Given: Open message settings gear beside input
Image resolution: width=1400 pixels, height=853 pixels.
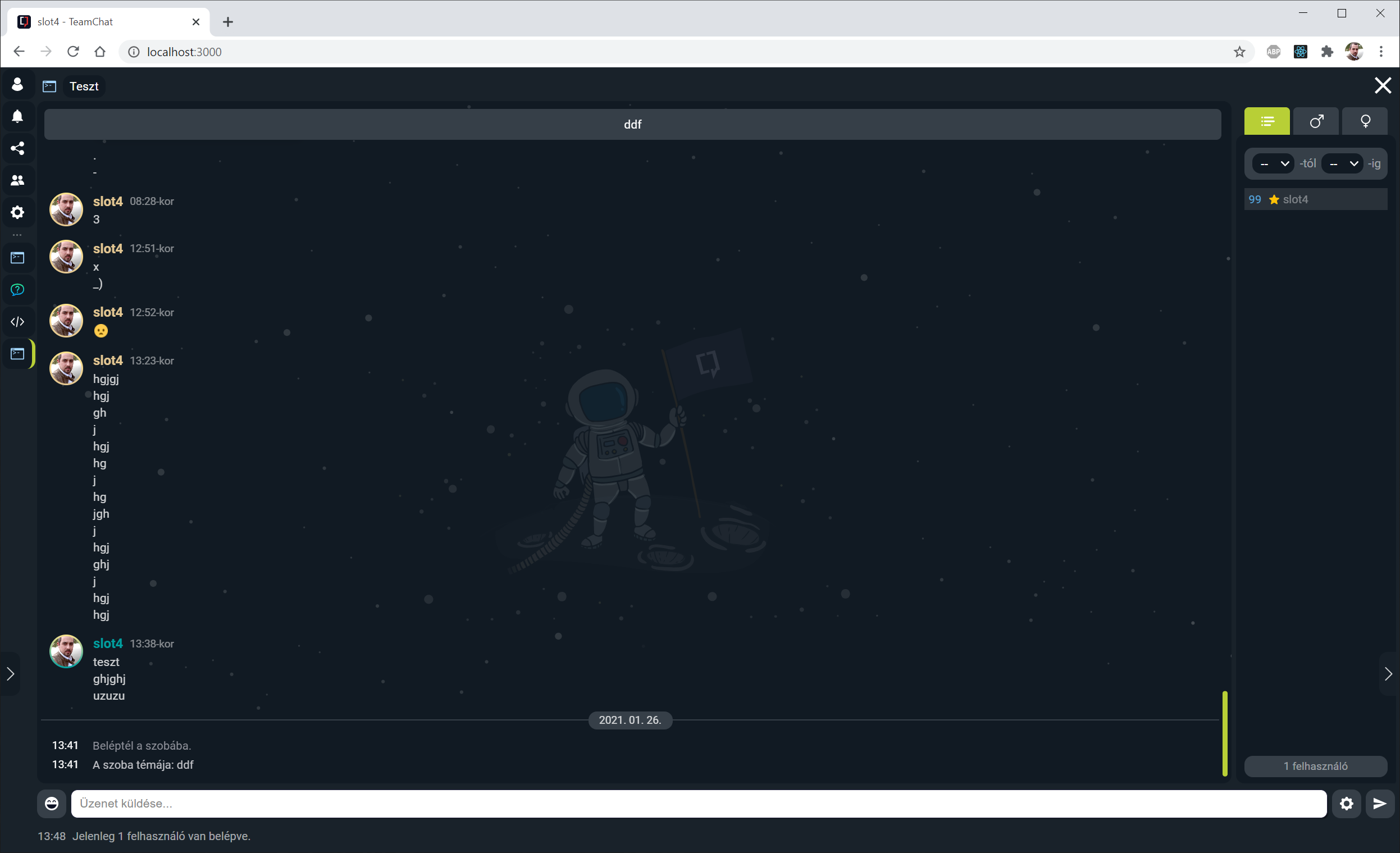Looking at the screenshot, I should point(1346,803).
